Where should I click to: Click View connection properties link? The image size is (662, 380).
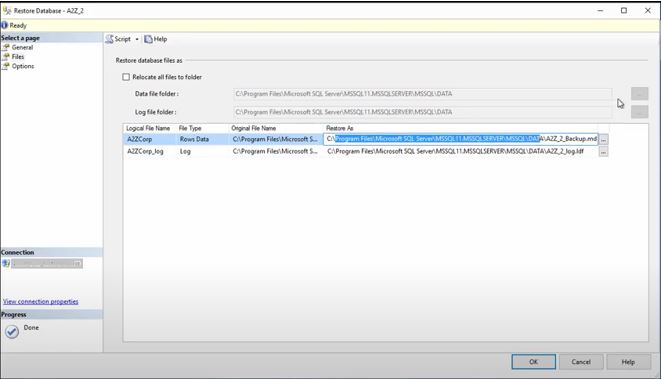coord(41,301)
